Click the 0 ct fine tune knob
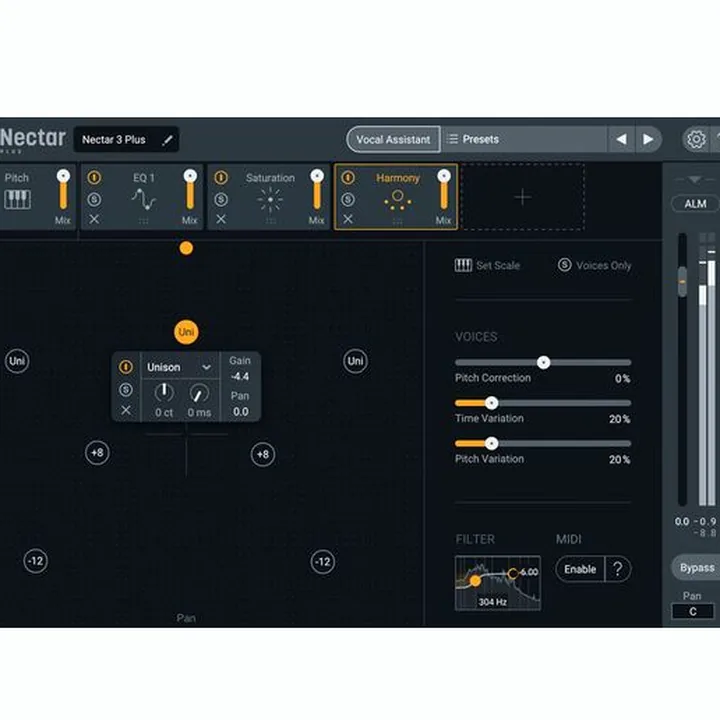The image size is (720, 720). (x=164, y=393)
